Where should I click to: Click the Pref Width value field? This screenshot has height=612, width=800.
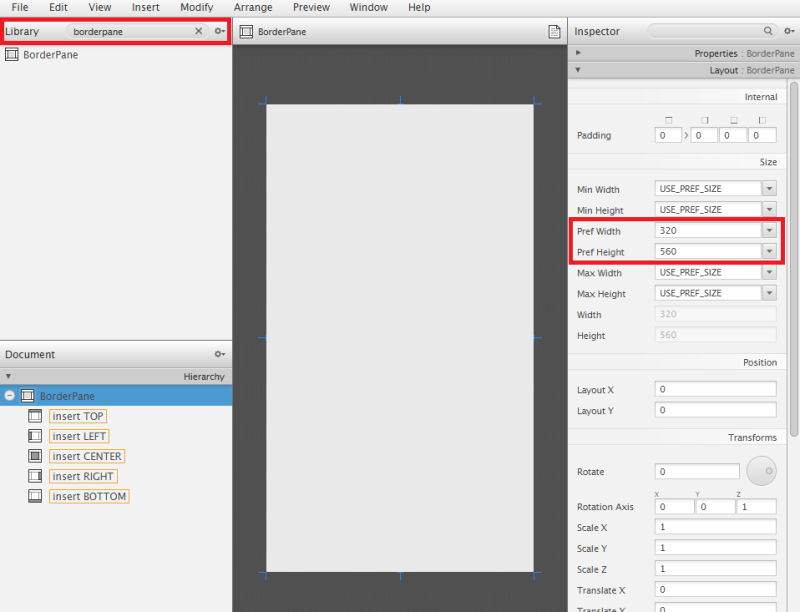[708, 231]
